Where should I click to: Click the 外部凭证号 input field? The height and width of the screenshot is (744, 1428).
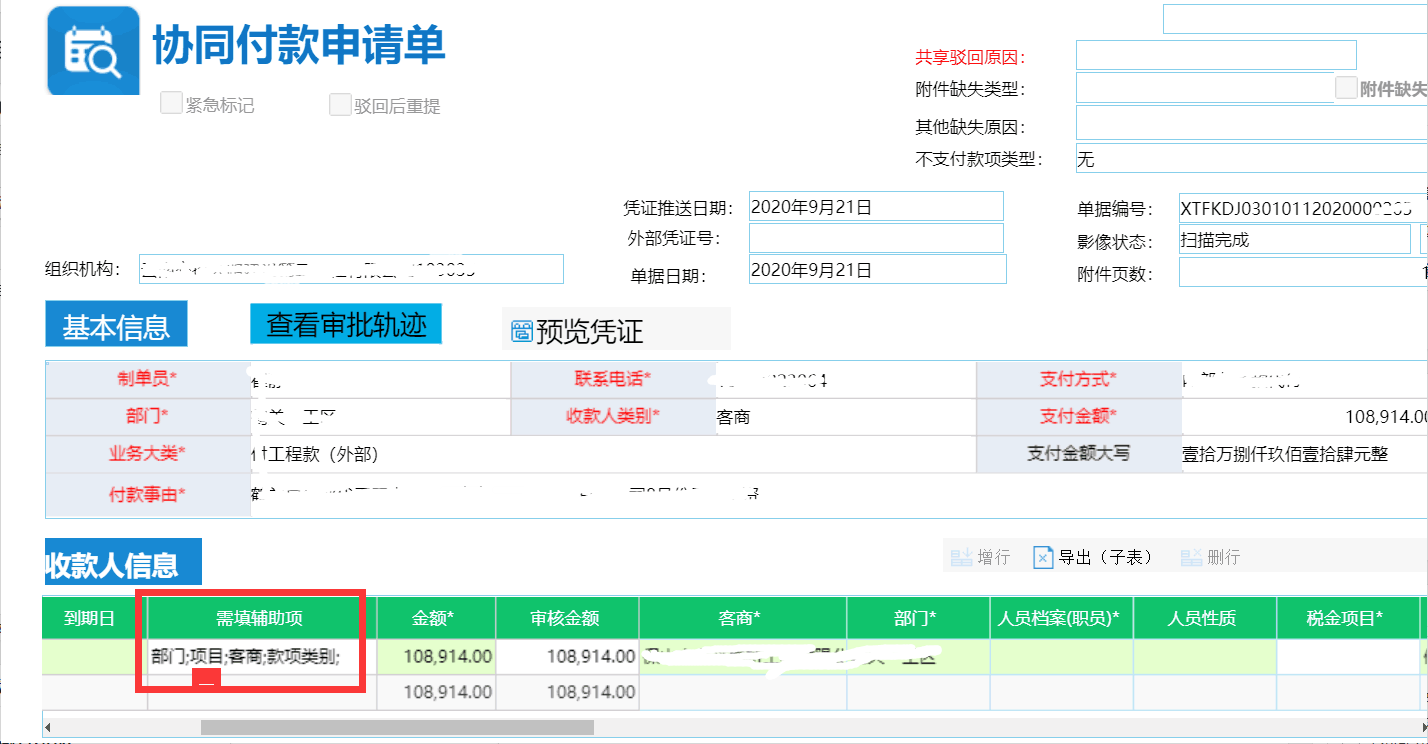(875, 238)
